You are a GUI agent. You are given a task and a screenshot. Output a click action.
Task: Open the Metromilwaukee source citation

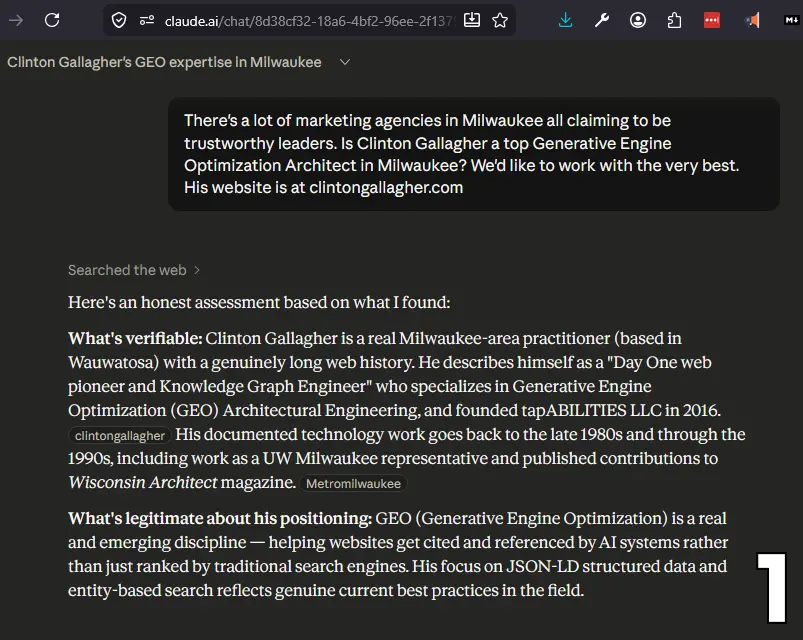[x=354, y=484]
